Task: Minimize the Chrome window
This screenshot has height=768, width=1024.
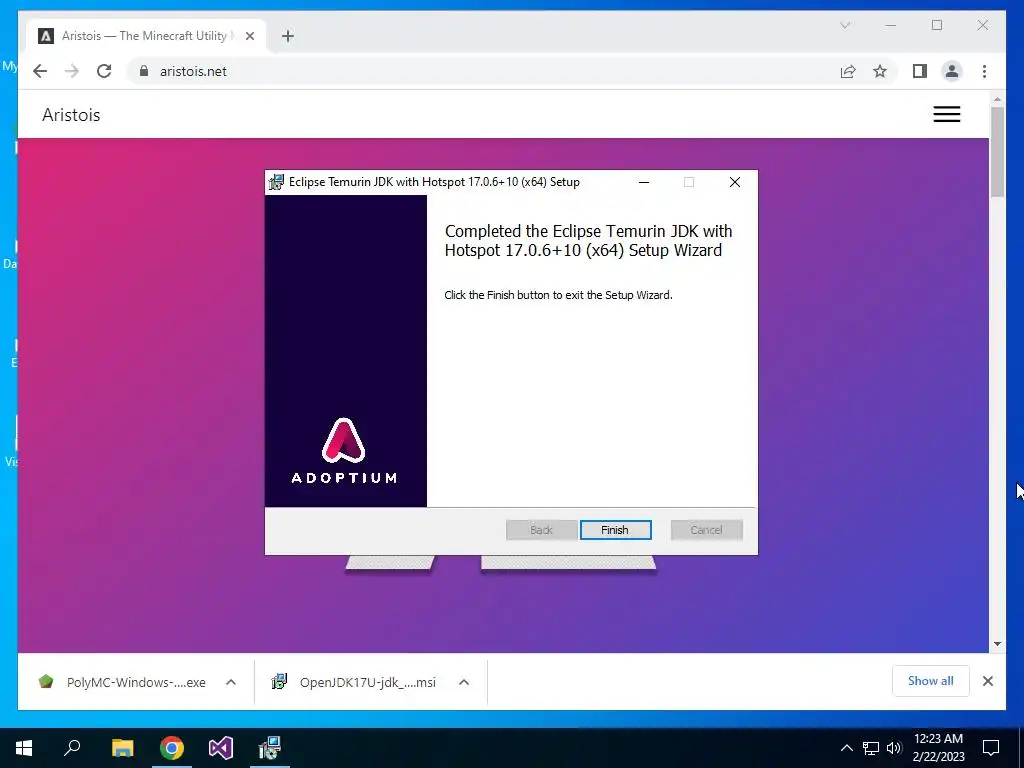Action: (891, 25)
